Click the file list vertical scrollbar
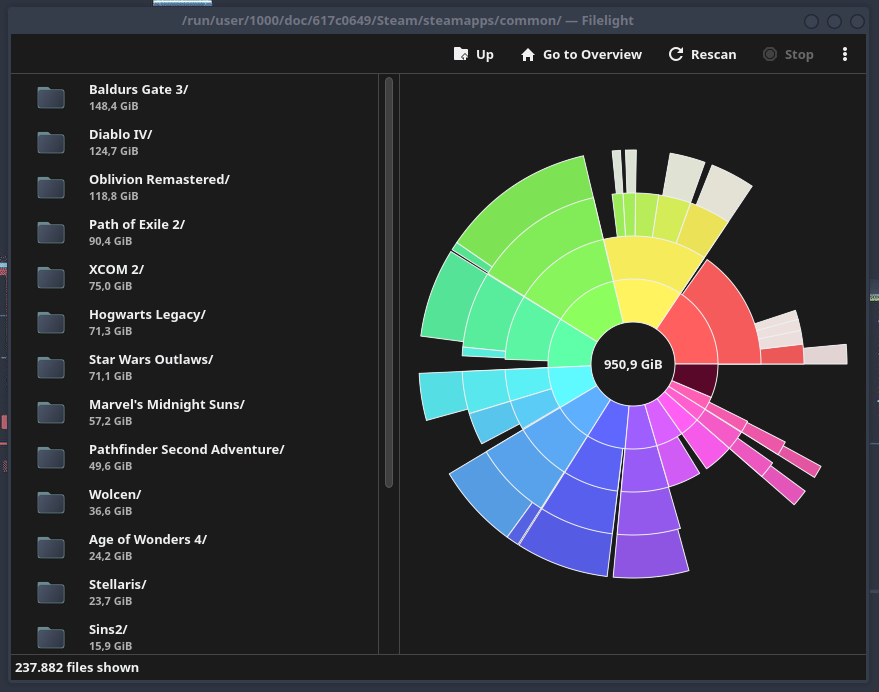The width and height of the screenshot is (879, 692). (x=389, y=280)
